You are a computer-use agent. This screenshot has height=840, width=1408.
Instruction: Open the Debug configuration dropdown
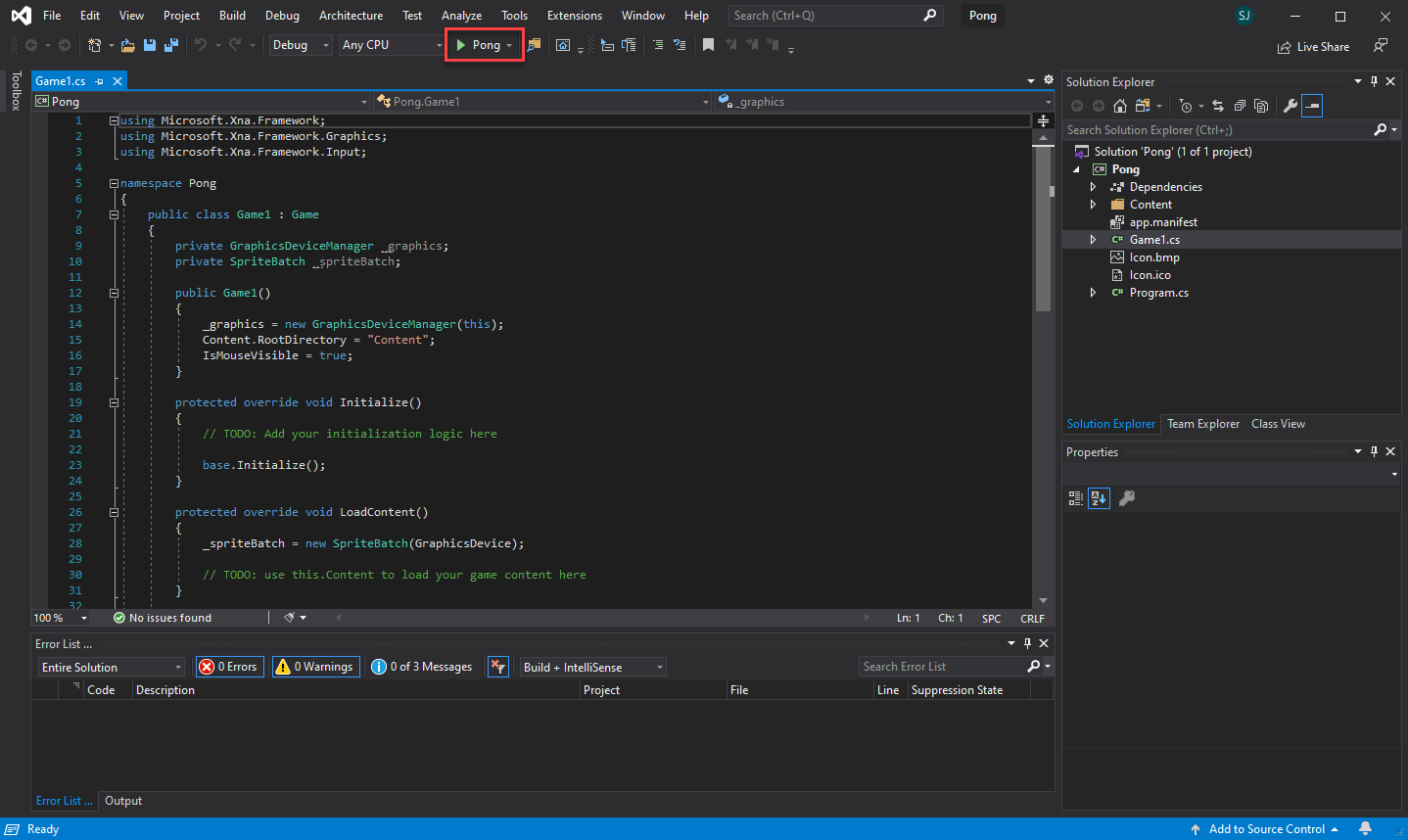[301, 45]
